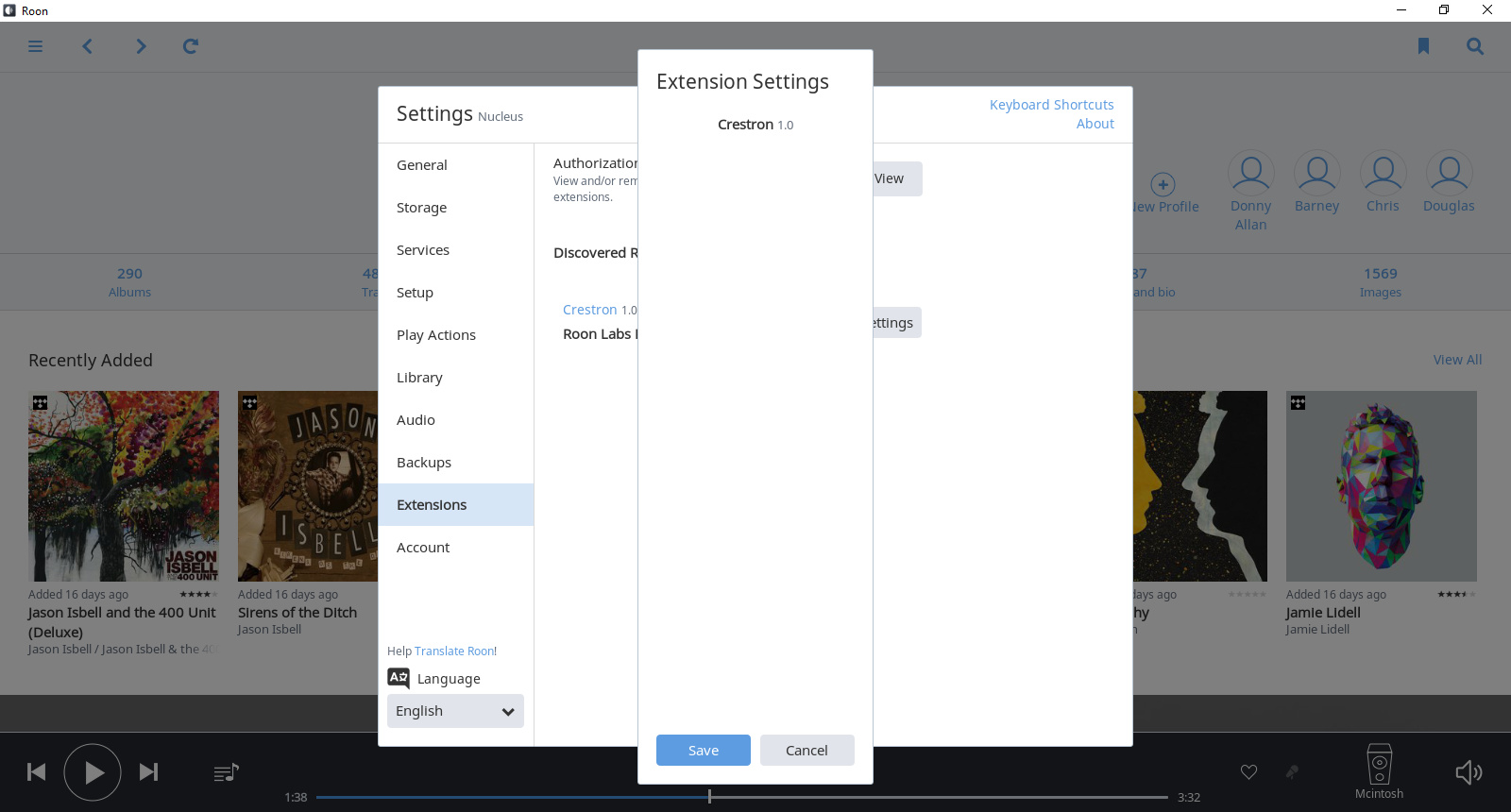Select the Chris profile
Image resolution: width=1511 pixels, height=812 pixels.
[x=1383, y=182]
